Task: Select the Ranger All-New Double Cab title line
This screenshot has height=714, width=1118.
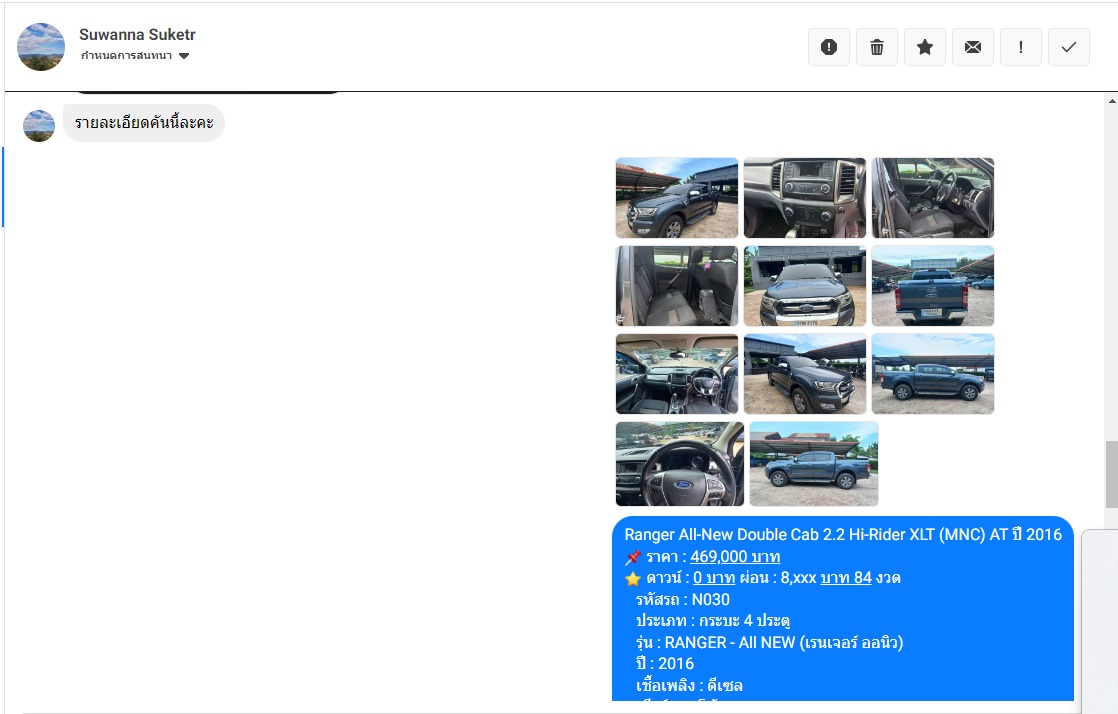Action: tap(843, 534)
